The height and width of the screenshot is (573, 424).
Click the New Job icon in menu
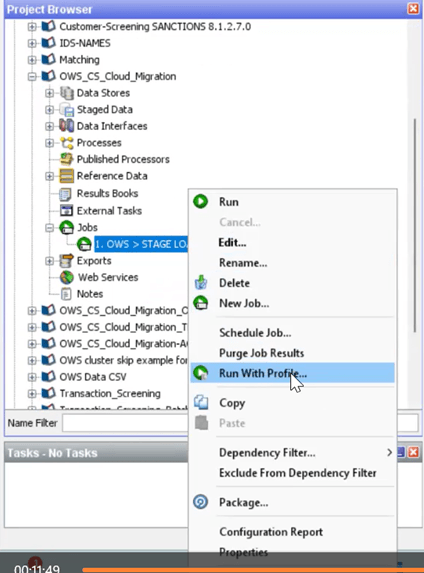200,303
